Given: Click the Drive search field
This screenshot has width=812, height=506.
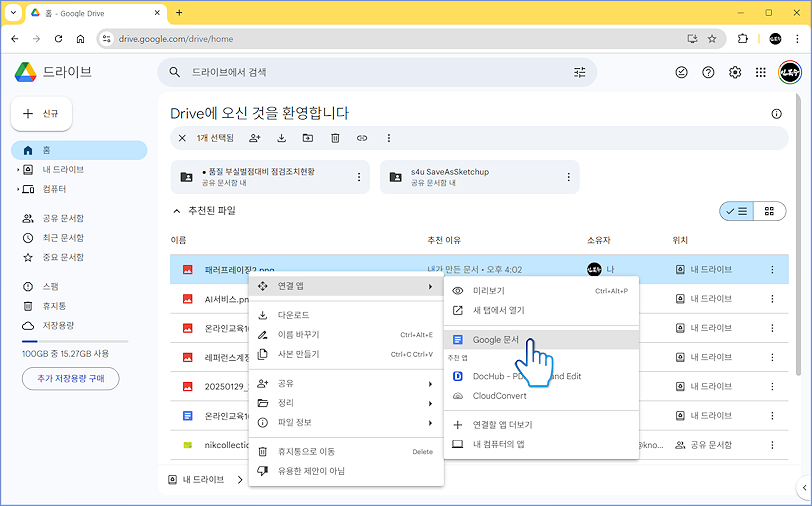Looking at the screenshot, I should [x=377, y=73].
